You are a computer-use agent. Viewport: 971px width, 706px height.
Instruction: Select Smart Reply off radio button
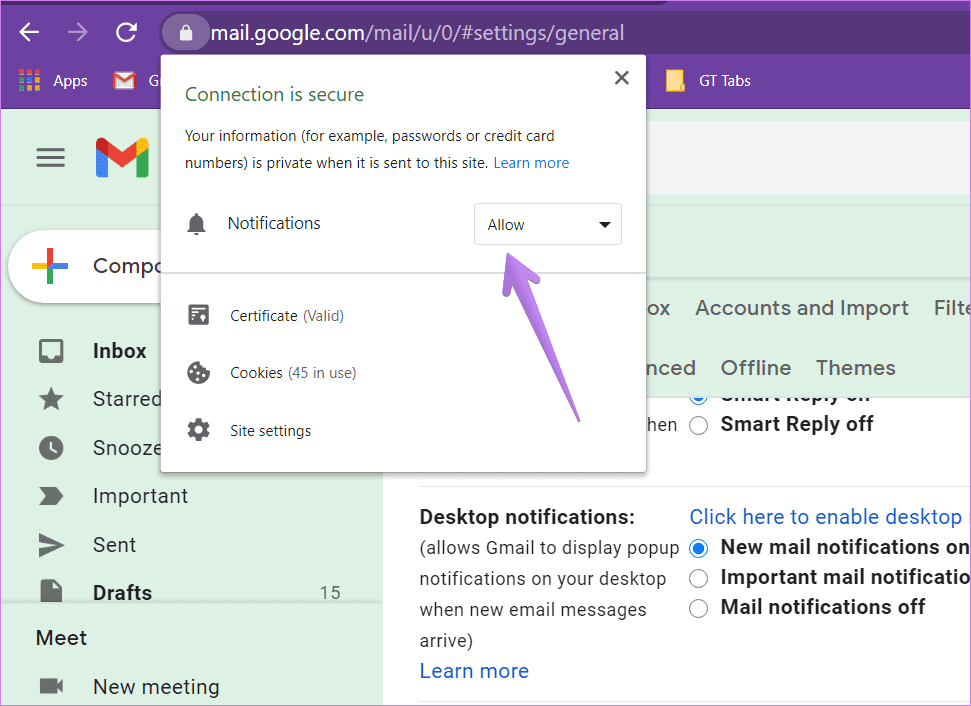[x=699, y=425]
